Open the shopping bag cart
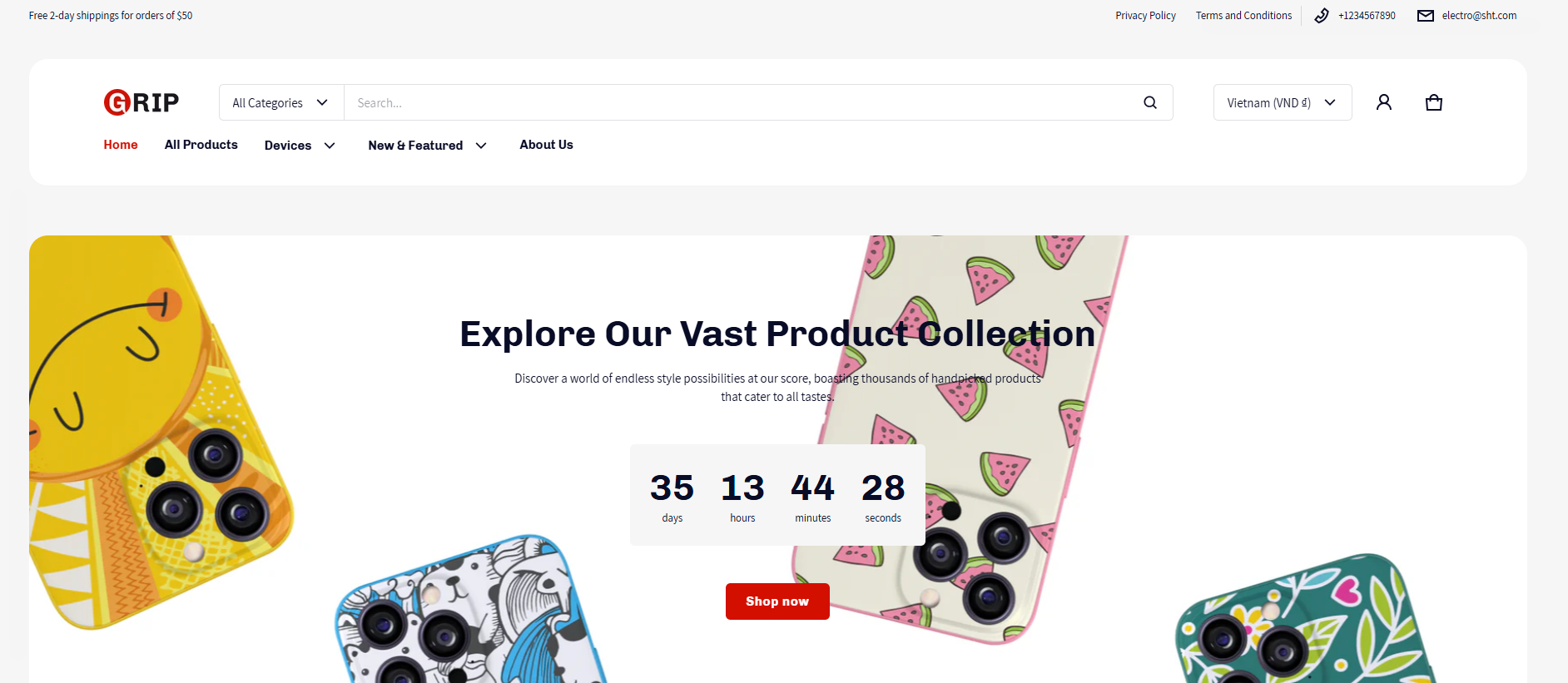Image resolution: width=1568 pixels, height=683 pixels. point(1433,102)
